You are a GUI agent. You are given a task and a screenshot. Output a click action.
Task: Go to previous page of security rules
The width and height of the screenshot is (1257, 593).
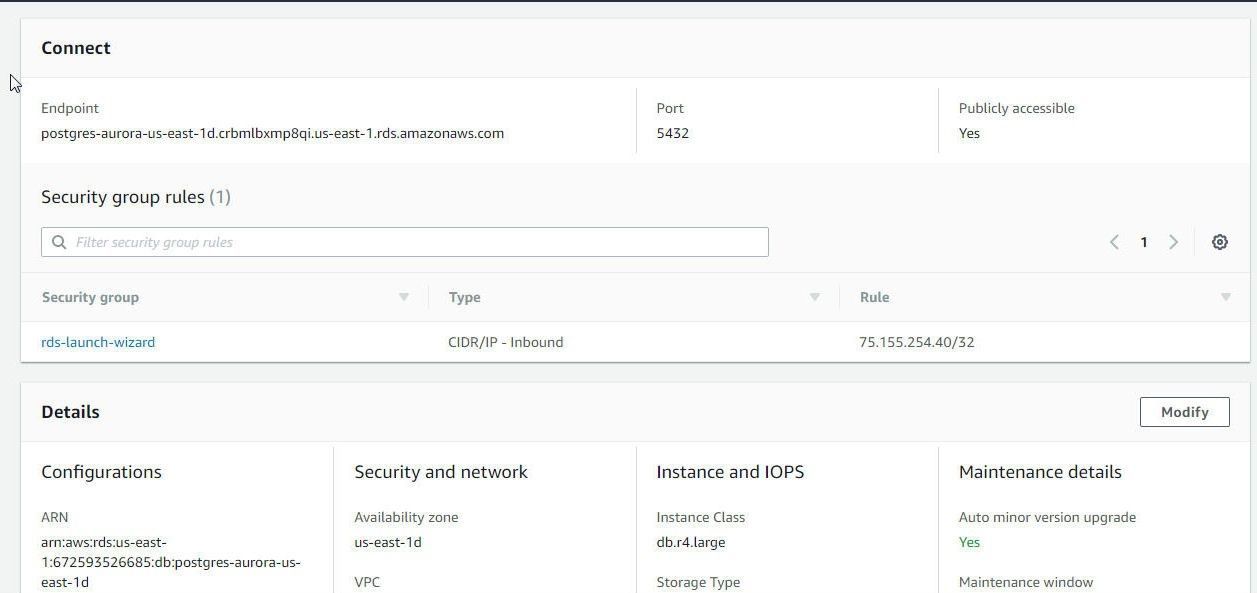coord(1114,242)
